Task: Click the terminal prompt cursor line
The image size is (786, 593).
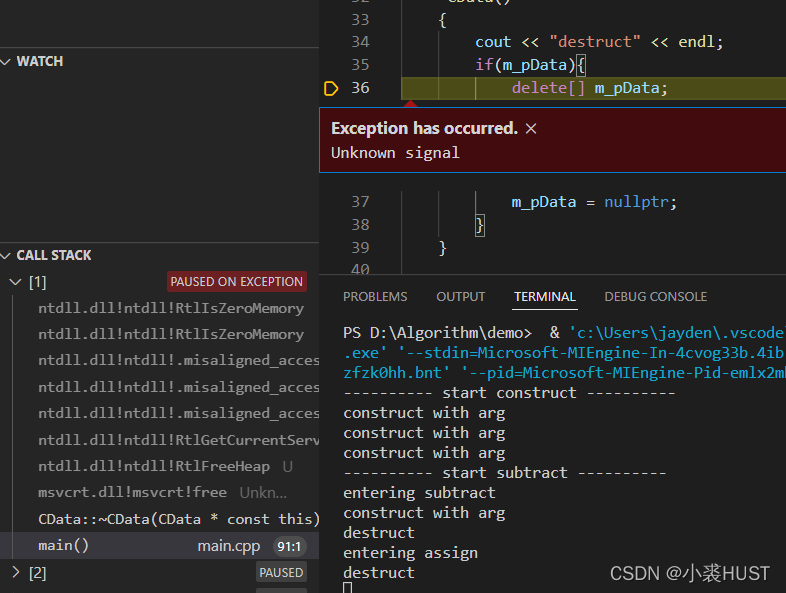Action: click(347, 588)
